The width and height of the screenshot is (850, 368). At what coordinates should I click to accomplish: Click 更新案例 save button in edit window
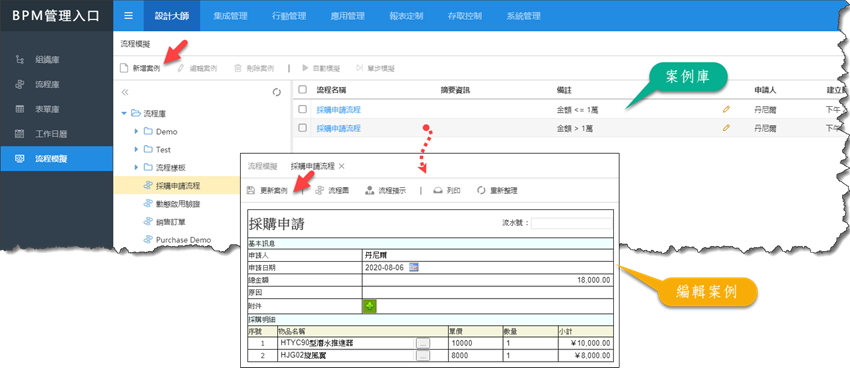[267, 191]
